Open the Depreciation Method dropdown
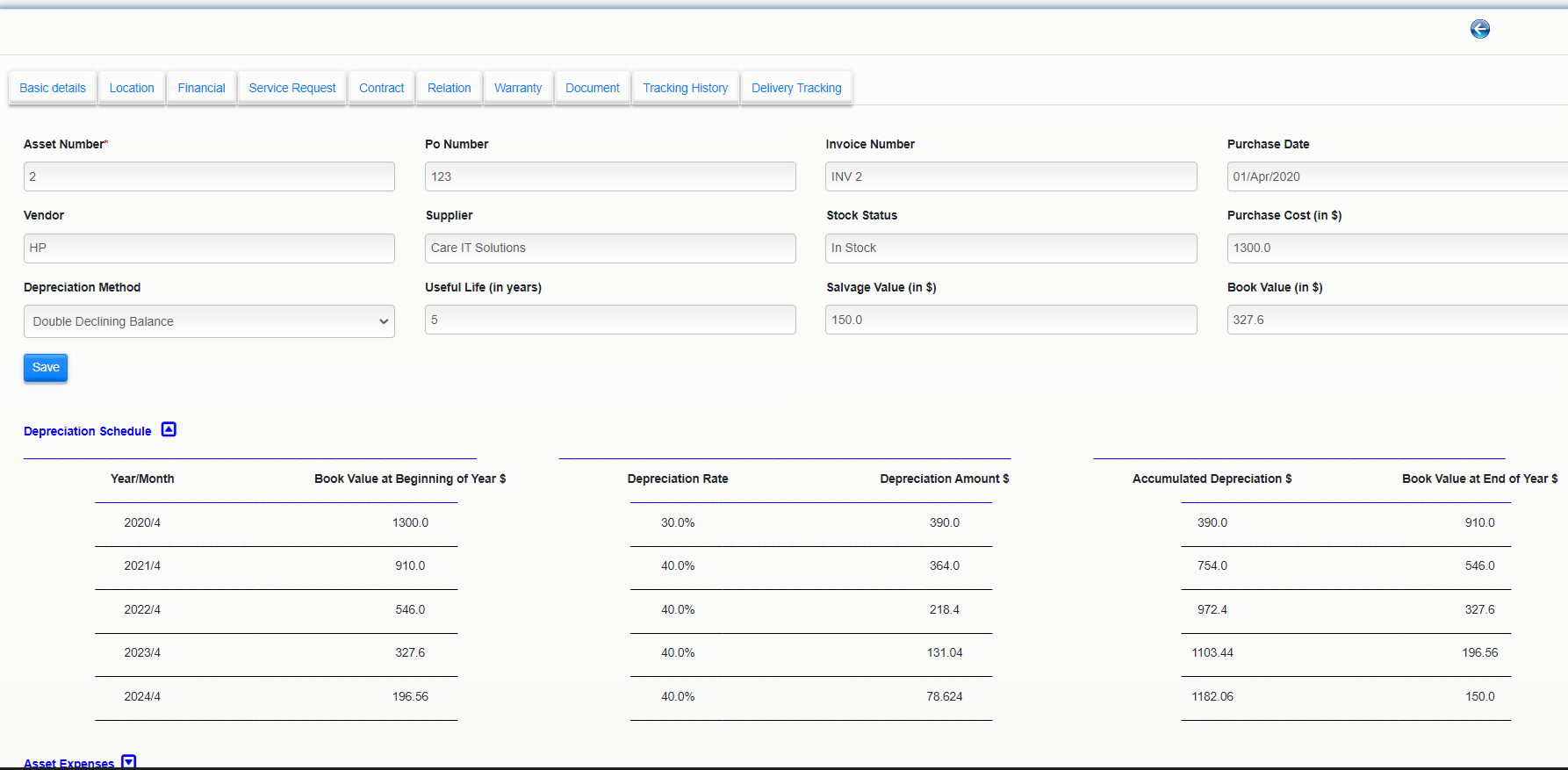The width and height of the screenshot is (1568, 770). pyautogui.click(x=209, y=321)
